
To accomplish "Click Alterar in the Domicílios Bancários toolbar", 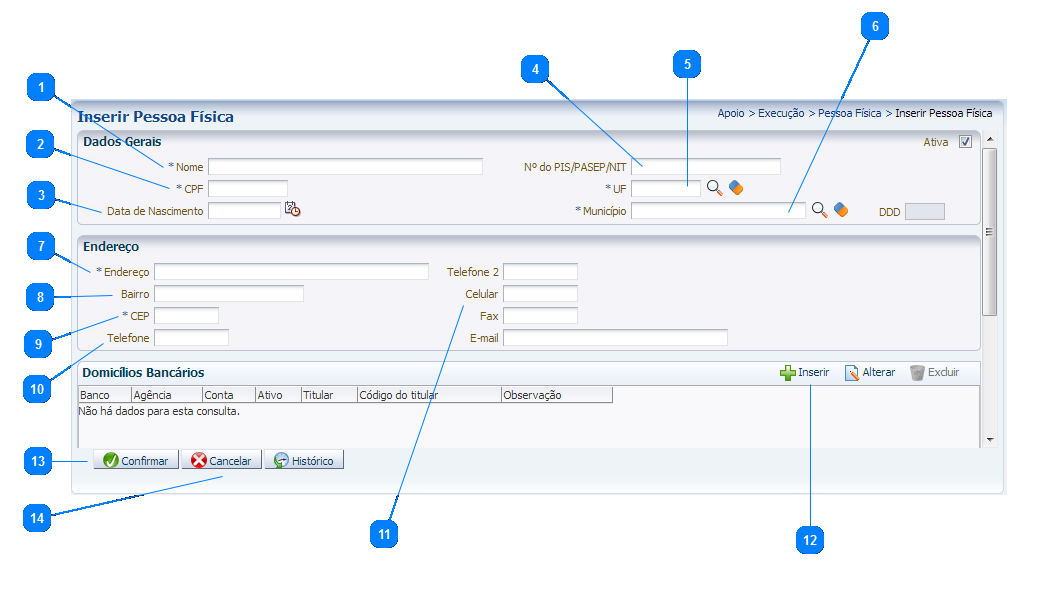I will [x=869, y=372].
